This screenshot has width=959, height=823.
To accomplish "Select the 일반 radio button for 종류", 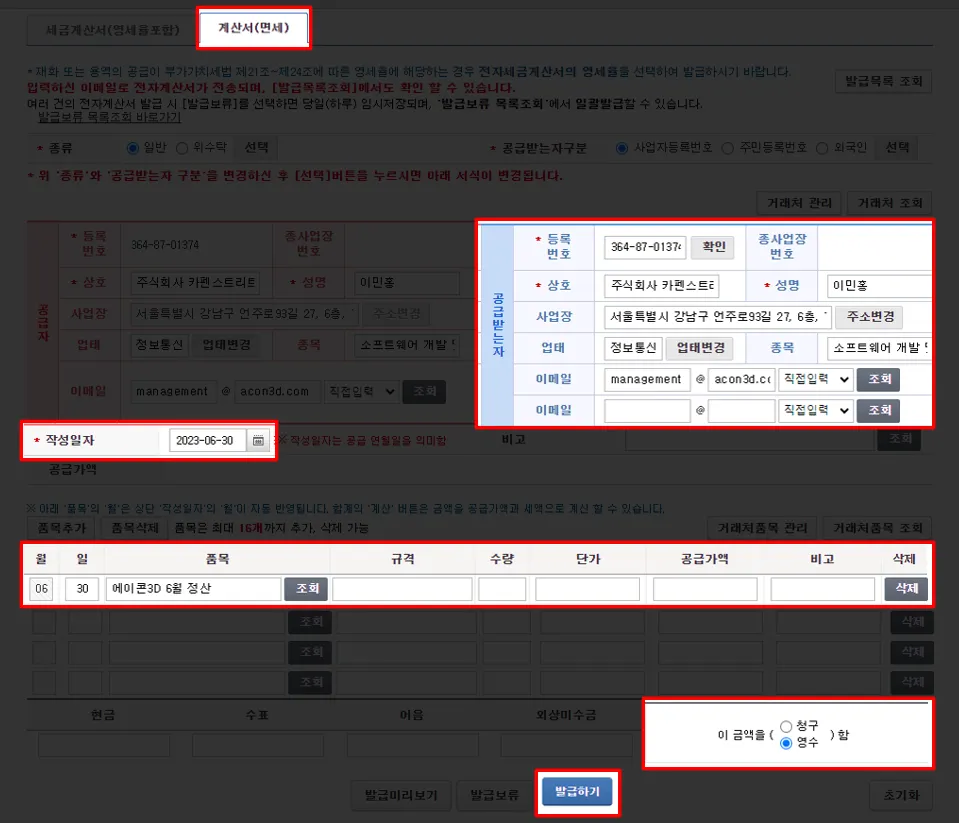I will click(x=133, y=148).
